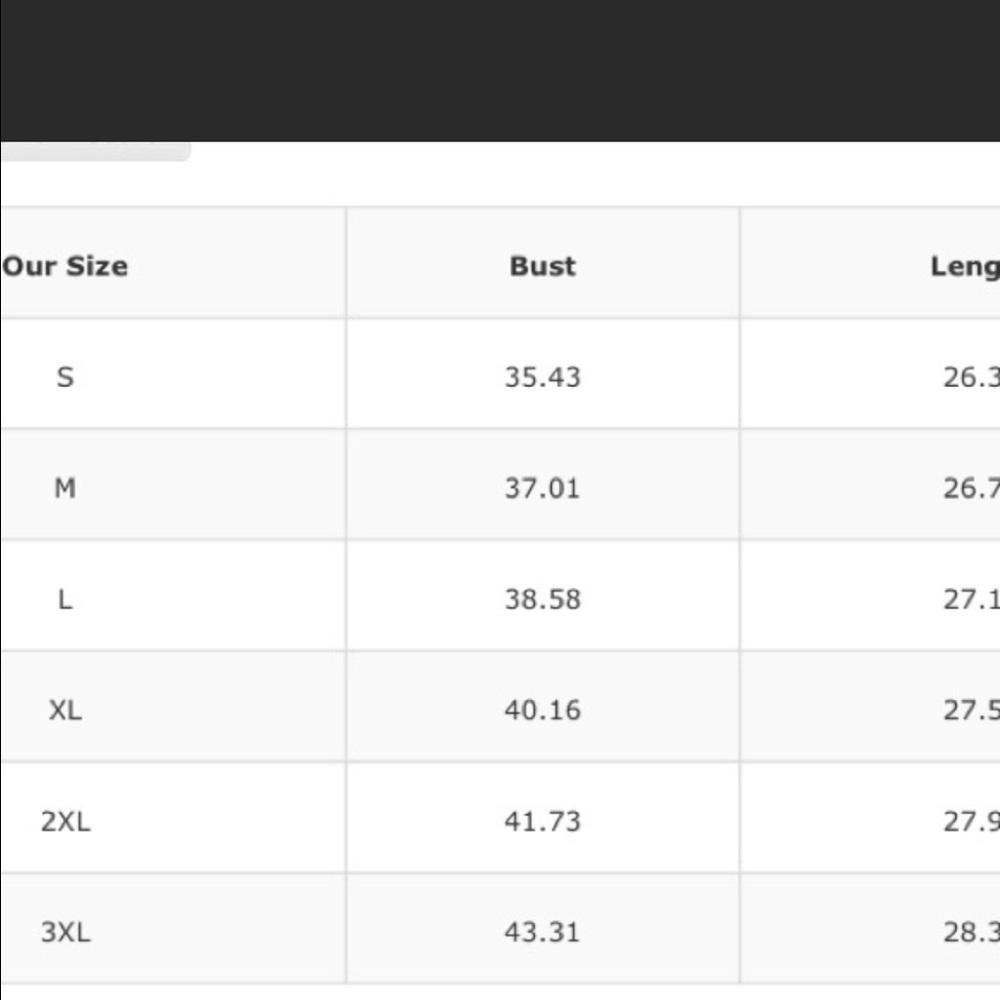Viewport: 1000px width, 1000px height.
Task: Click the 41.73 bust measurement
Action: coord(542,821)
